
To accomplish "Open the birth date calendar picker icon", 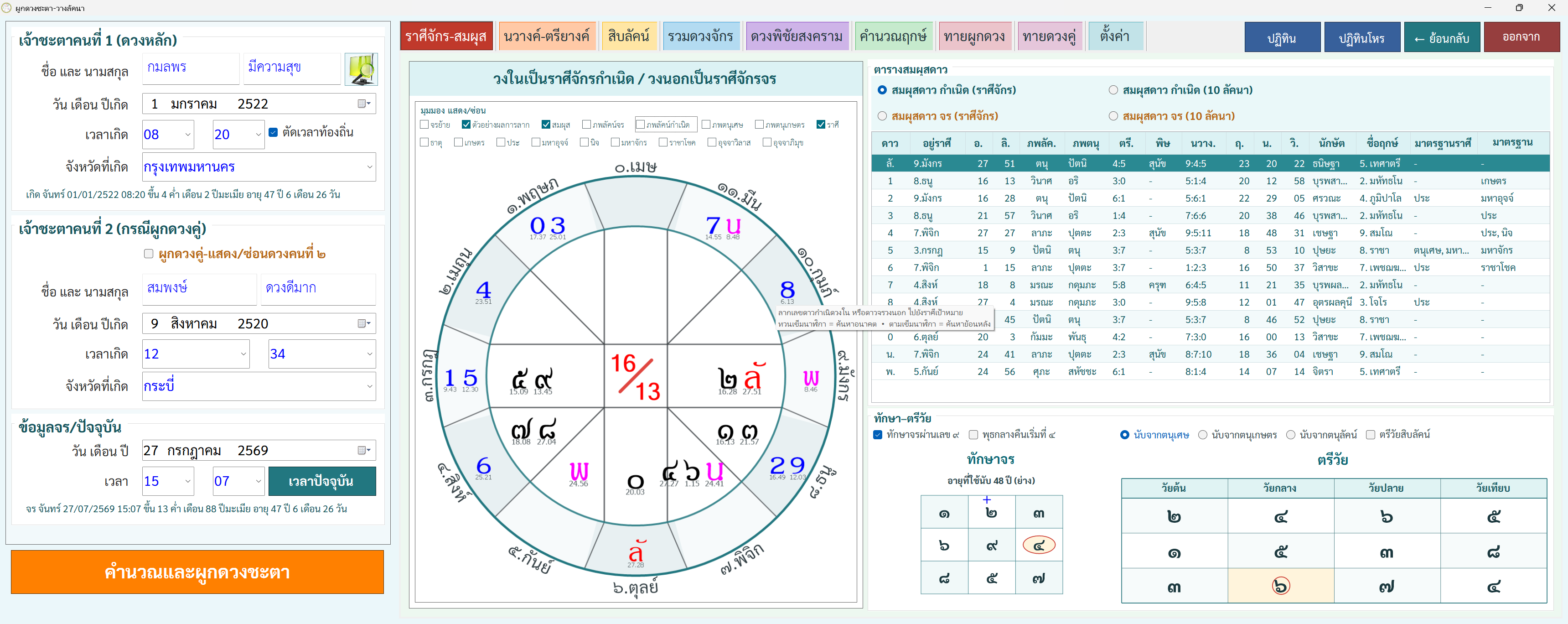I will (x=364, y=104).
